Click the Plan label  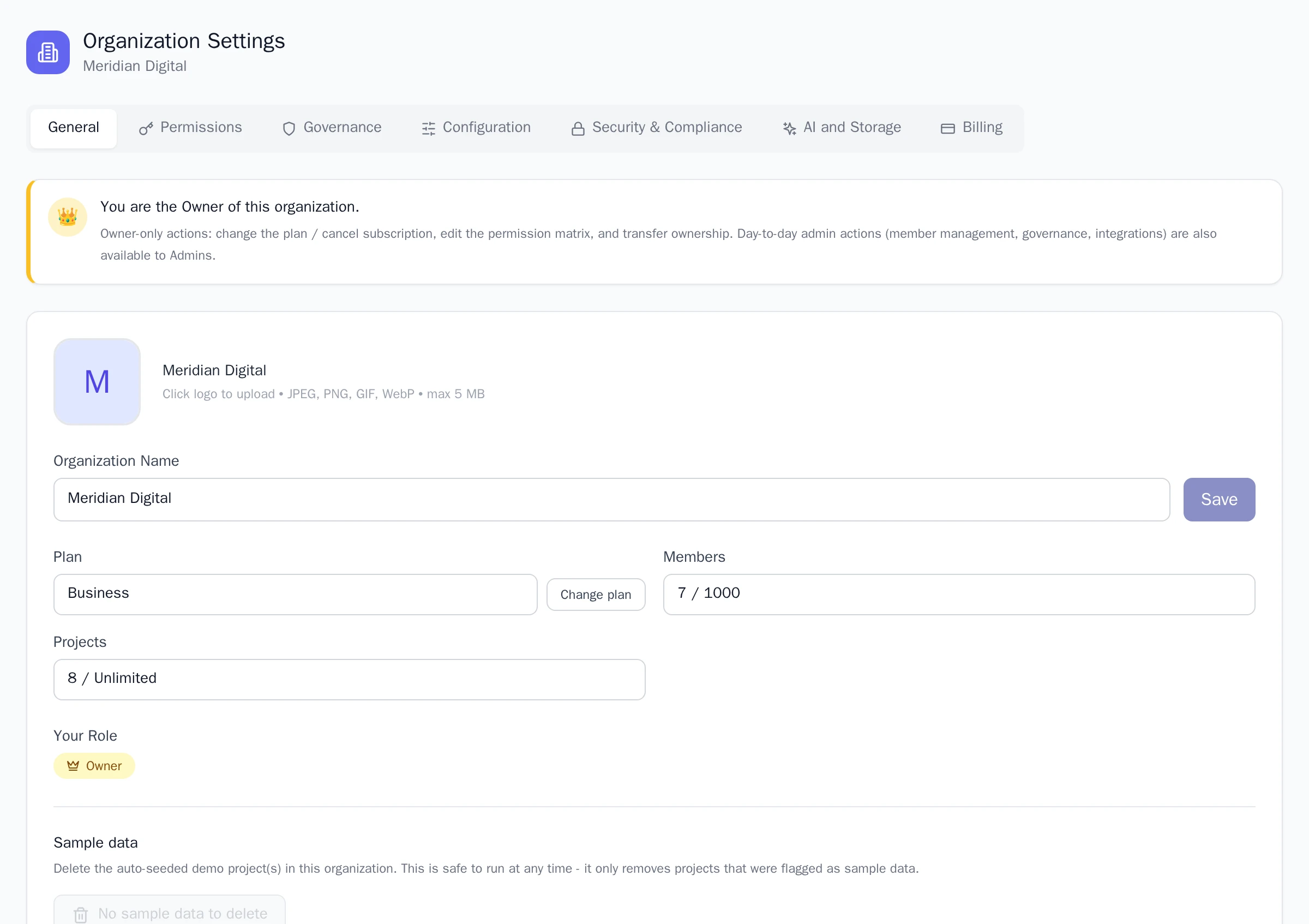(x=67, y=557)
